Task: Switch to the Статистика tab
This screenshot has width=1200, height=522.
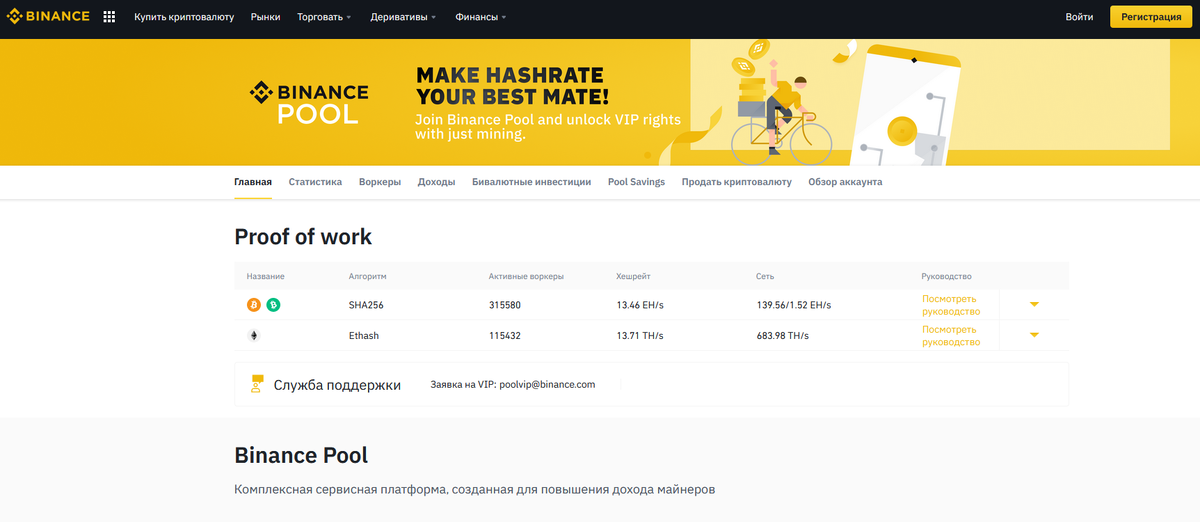Action: point(315,182)
